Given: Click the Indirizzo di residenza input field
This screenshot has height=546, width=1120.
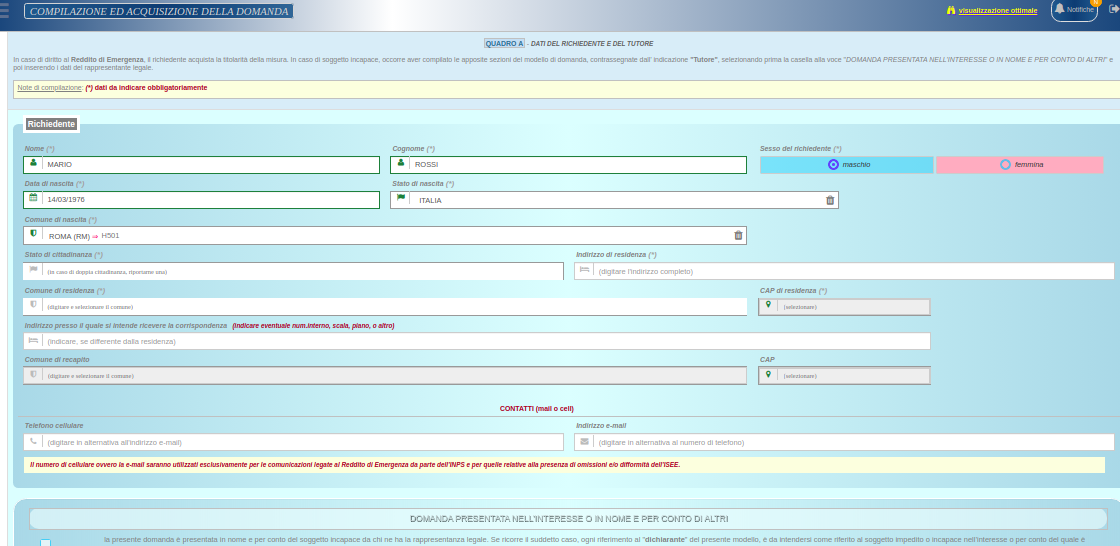Looking at the screenshot, I should pos(850,271).
